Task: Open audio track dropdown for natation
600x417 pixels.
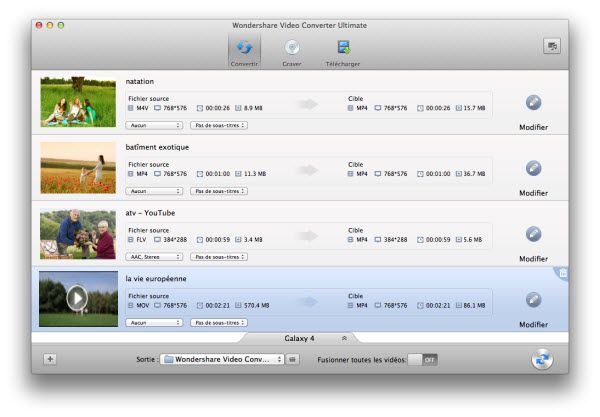Action: point(154,125)
